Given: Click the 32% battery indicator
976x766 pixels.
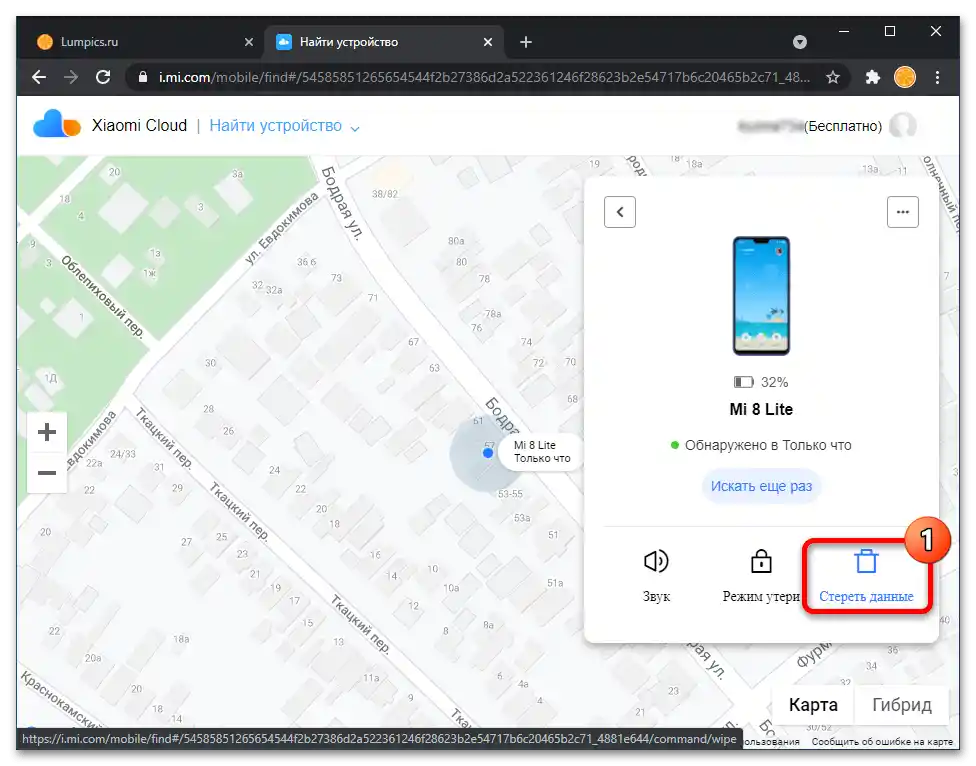Looking at the screenshot, I should (761, 382).
